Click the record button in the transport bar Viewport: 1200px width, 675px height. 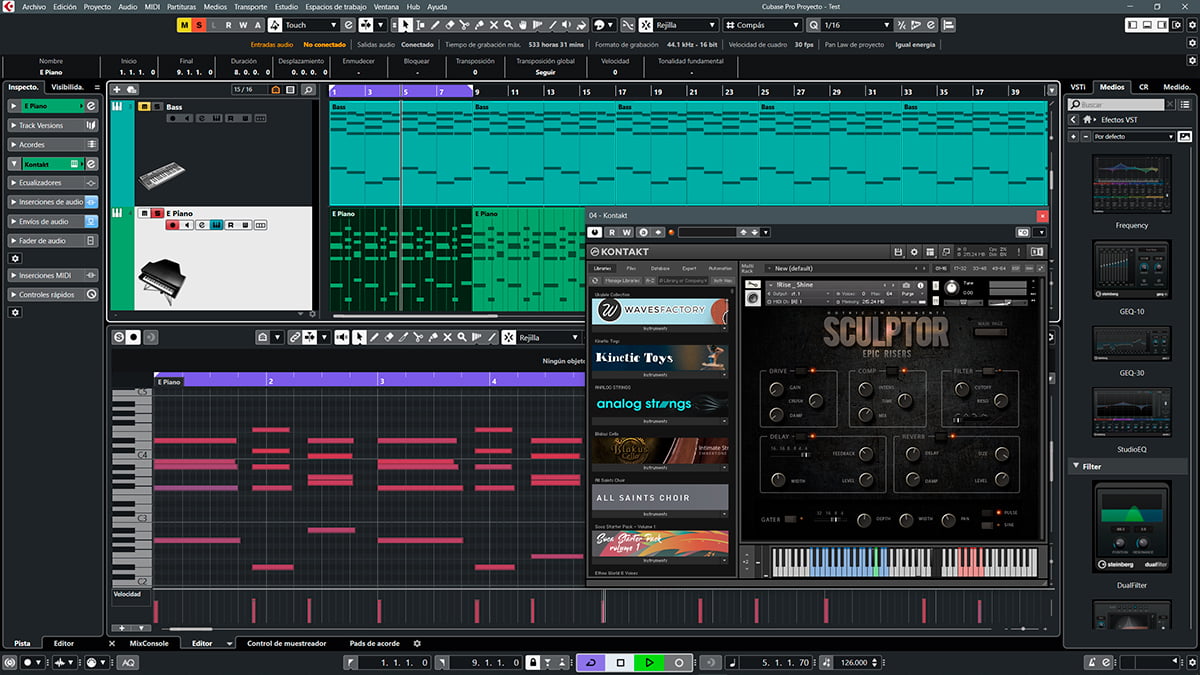click(679, 662)
